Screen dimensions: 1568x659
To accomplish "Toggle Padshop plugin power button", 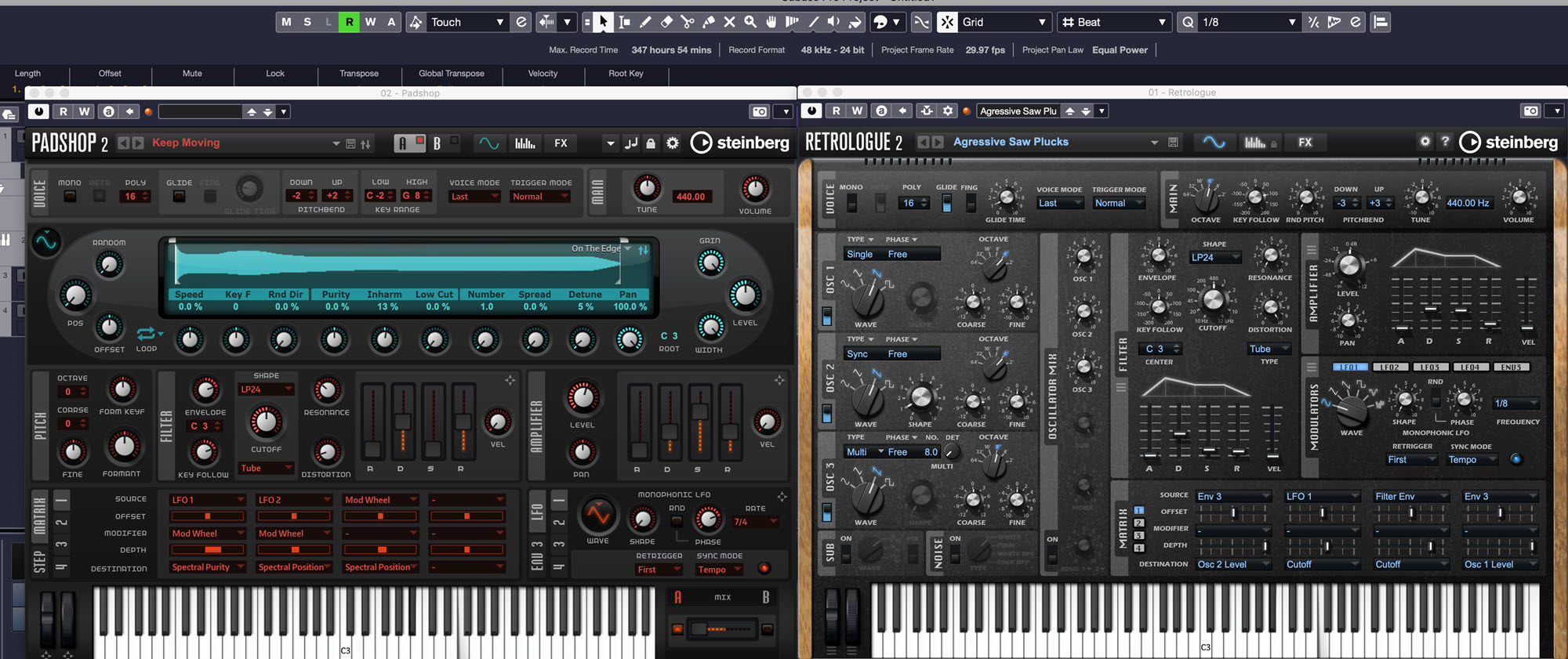I will pos(38,111).
